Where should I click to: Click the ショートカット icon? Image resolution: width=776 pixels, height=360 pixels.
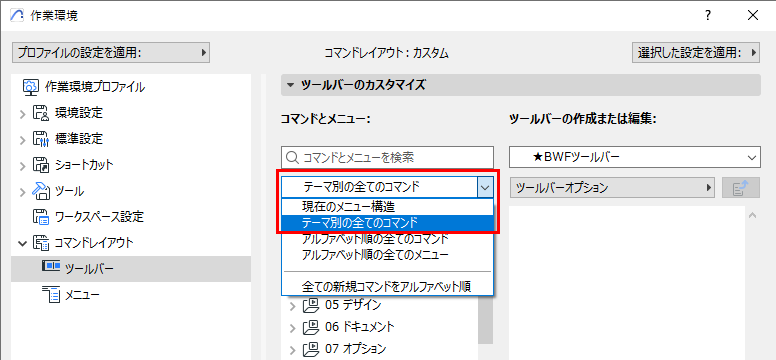pyautogui.click(x=42, y=164)
